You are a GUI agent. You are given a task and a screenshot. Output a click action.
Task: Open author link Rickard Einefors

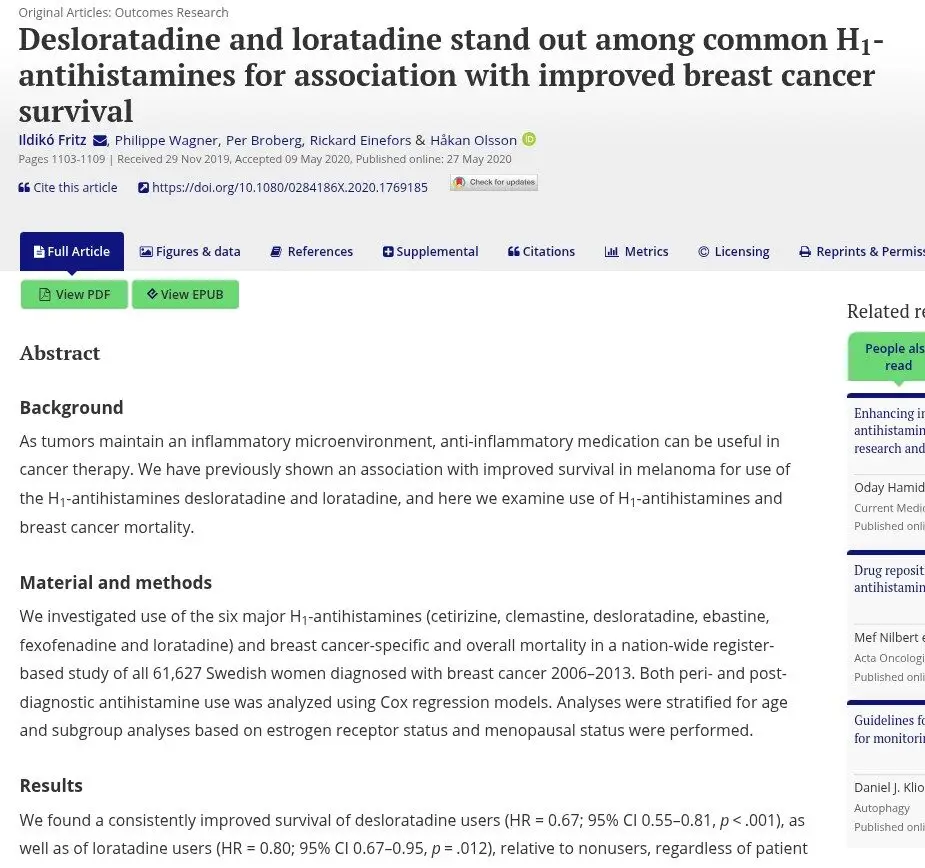pyautogui.click(x=360, y=140)
